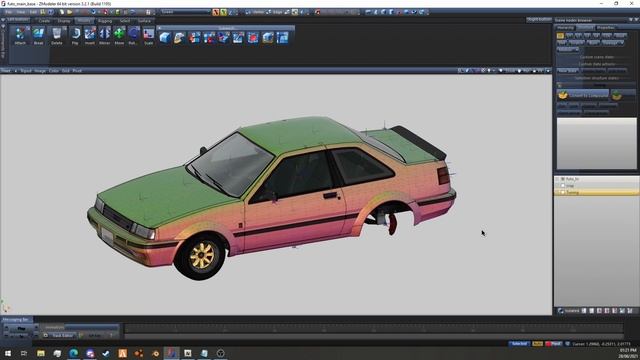The height and width of the screenshot is (360, 640).
Task: Open the Pivot viewport menu
Action: [77, 71]
